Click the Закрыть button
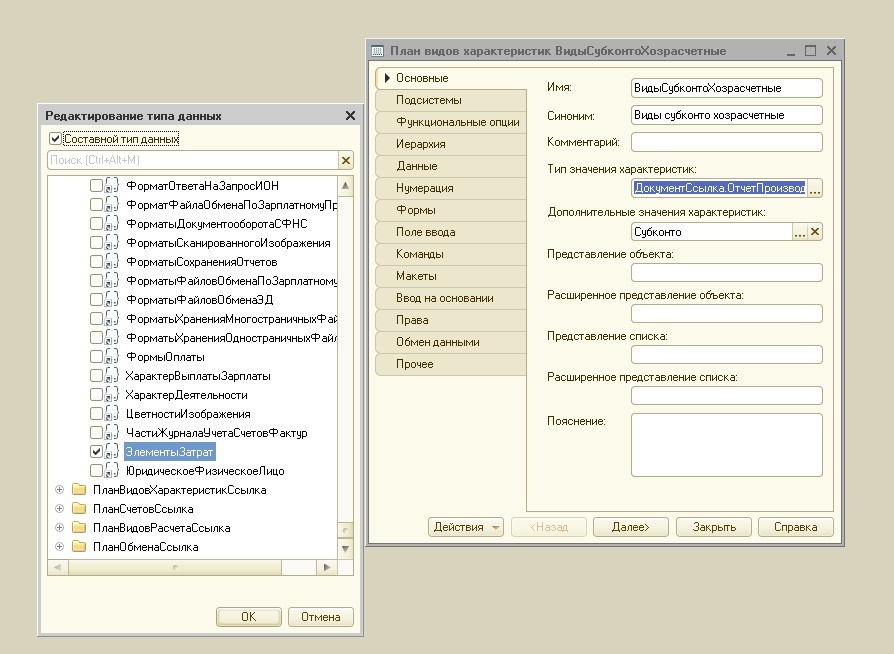The height and width of the screenshot is (654, 894). tap(714, 527)
